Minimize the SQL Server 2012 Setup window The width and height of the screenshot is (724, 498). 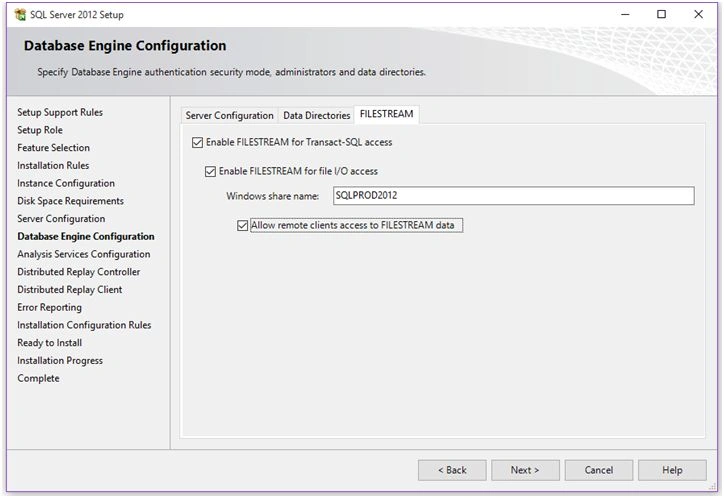pos(625,14)
